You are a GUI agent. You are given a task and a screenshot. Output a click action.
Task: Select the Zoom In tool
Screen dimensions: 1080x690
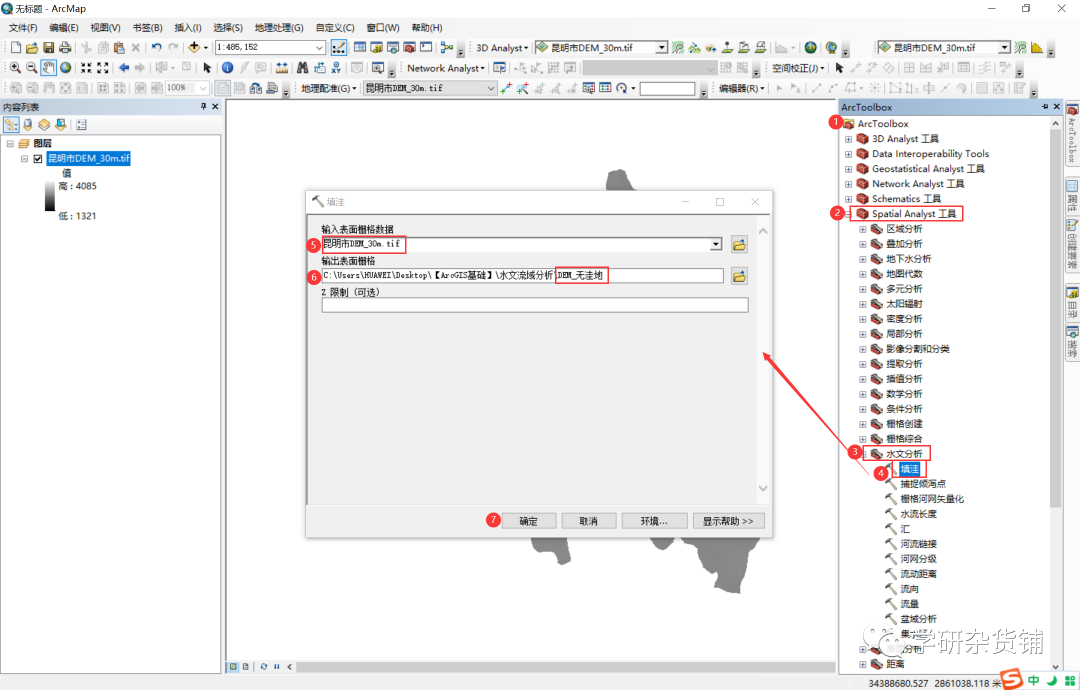[15, 67]
